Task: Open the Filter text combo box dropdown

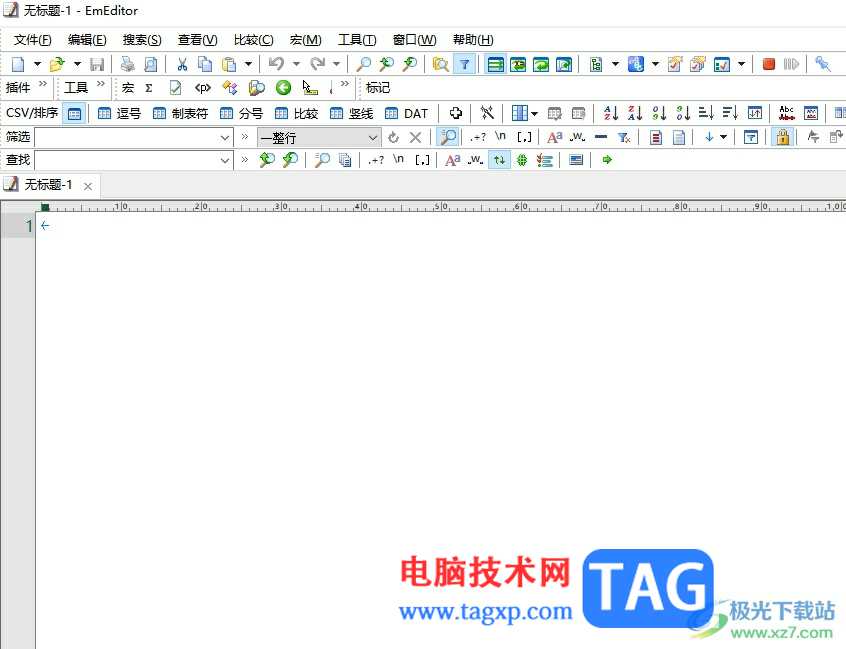Action: [x=225, y=138]
